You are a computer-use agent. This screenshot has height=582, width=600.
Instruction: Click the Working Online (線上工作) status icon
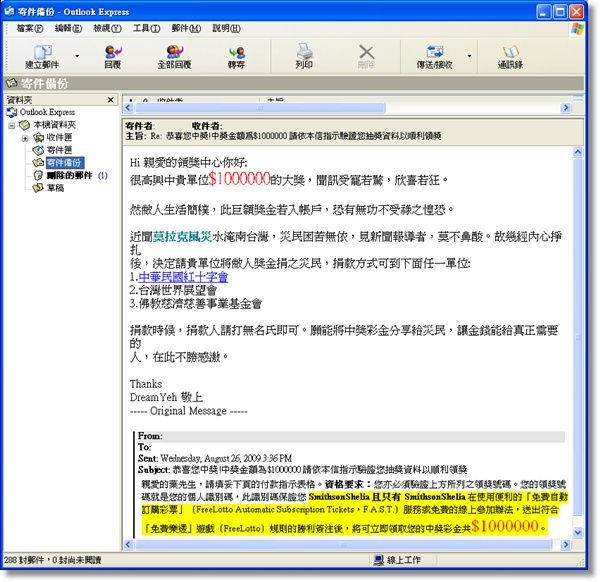click(x=378, y=560)
